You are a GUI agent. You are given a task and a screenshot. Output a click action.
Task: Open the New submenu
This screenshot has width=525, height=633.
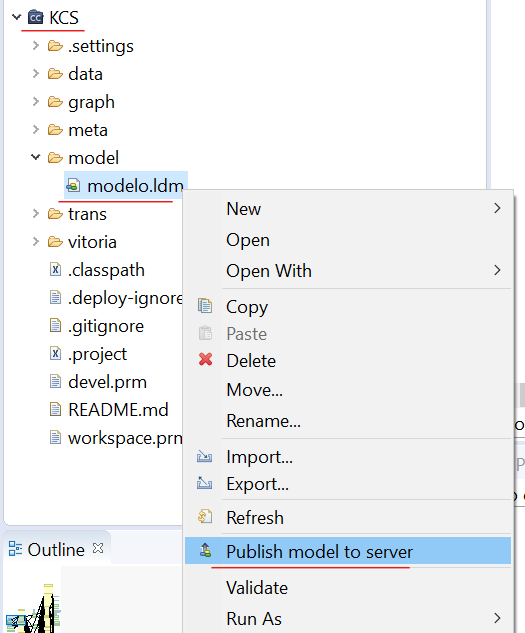tap(348, 209)
